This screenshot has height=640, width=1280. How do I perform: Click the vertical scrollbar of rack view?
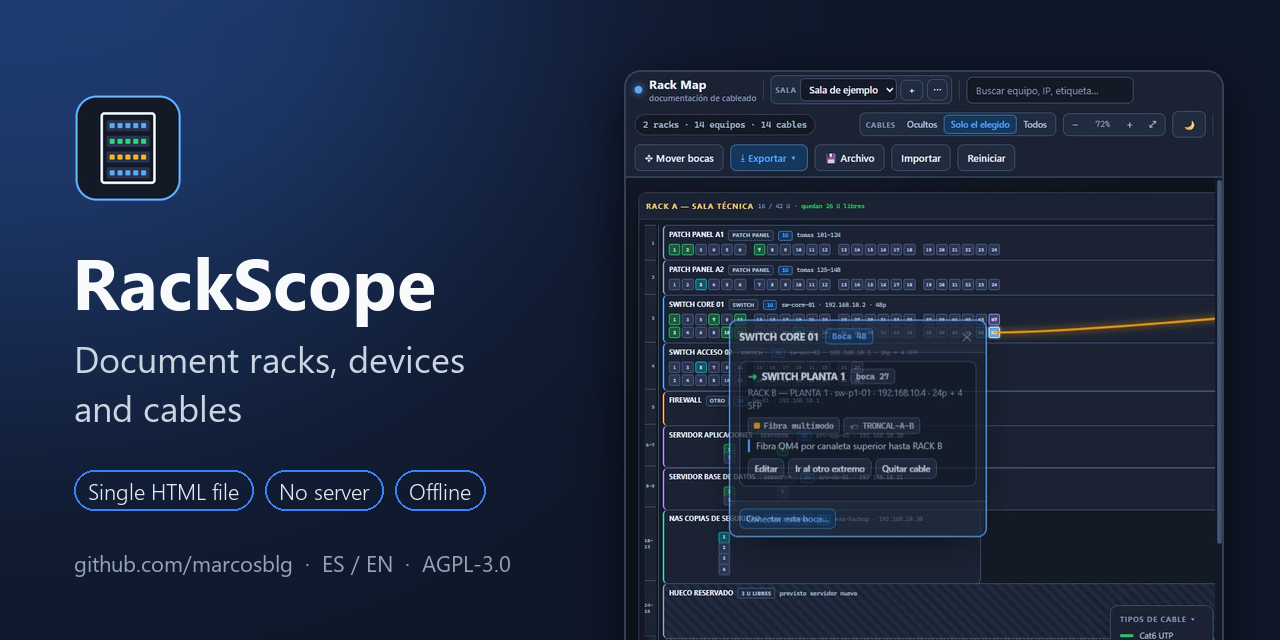1218,360
